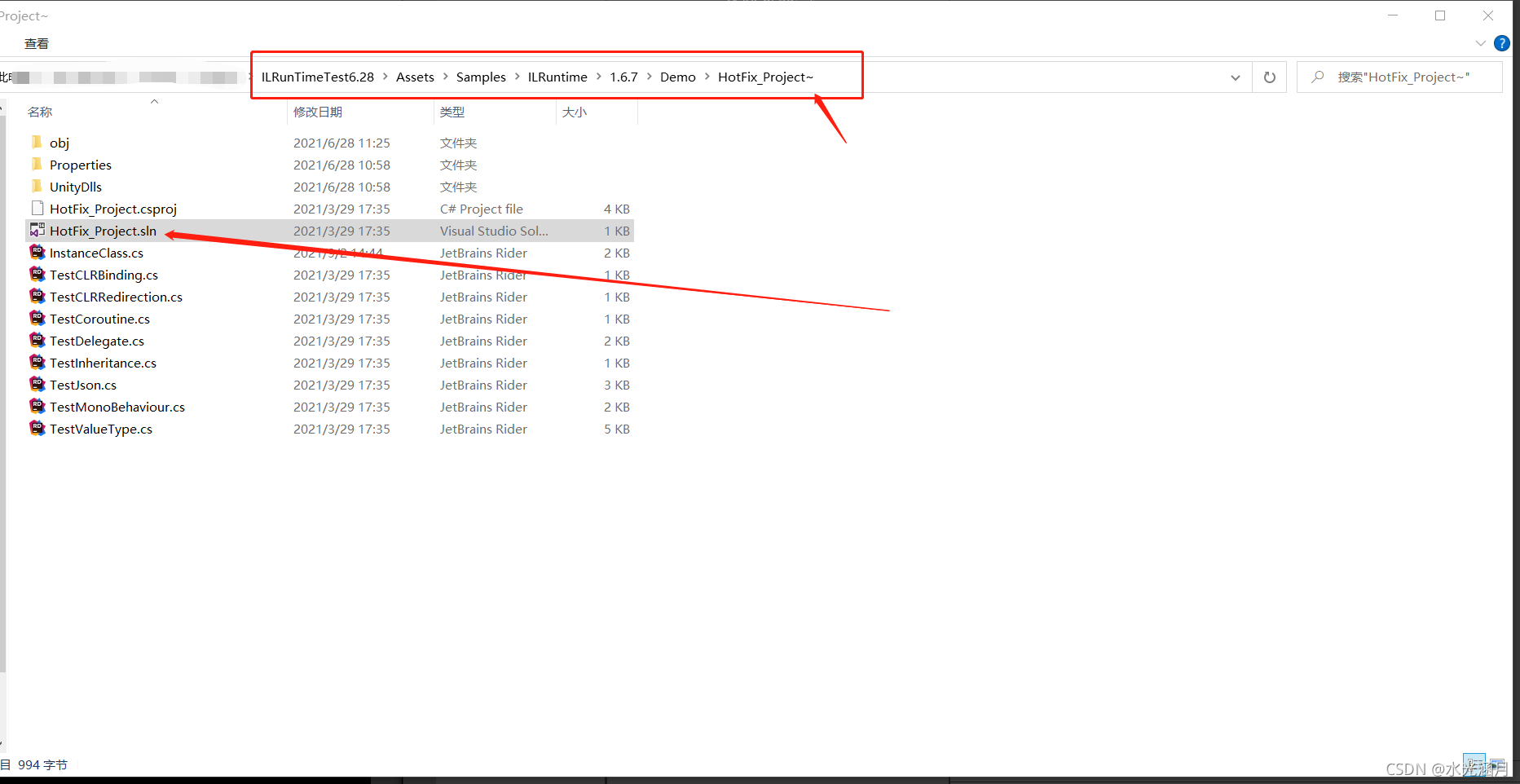The image size is (1520, 784).
Task: Navigate to 1.6.7 in breadcrumb
Action: pos(623,77)
